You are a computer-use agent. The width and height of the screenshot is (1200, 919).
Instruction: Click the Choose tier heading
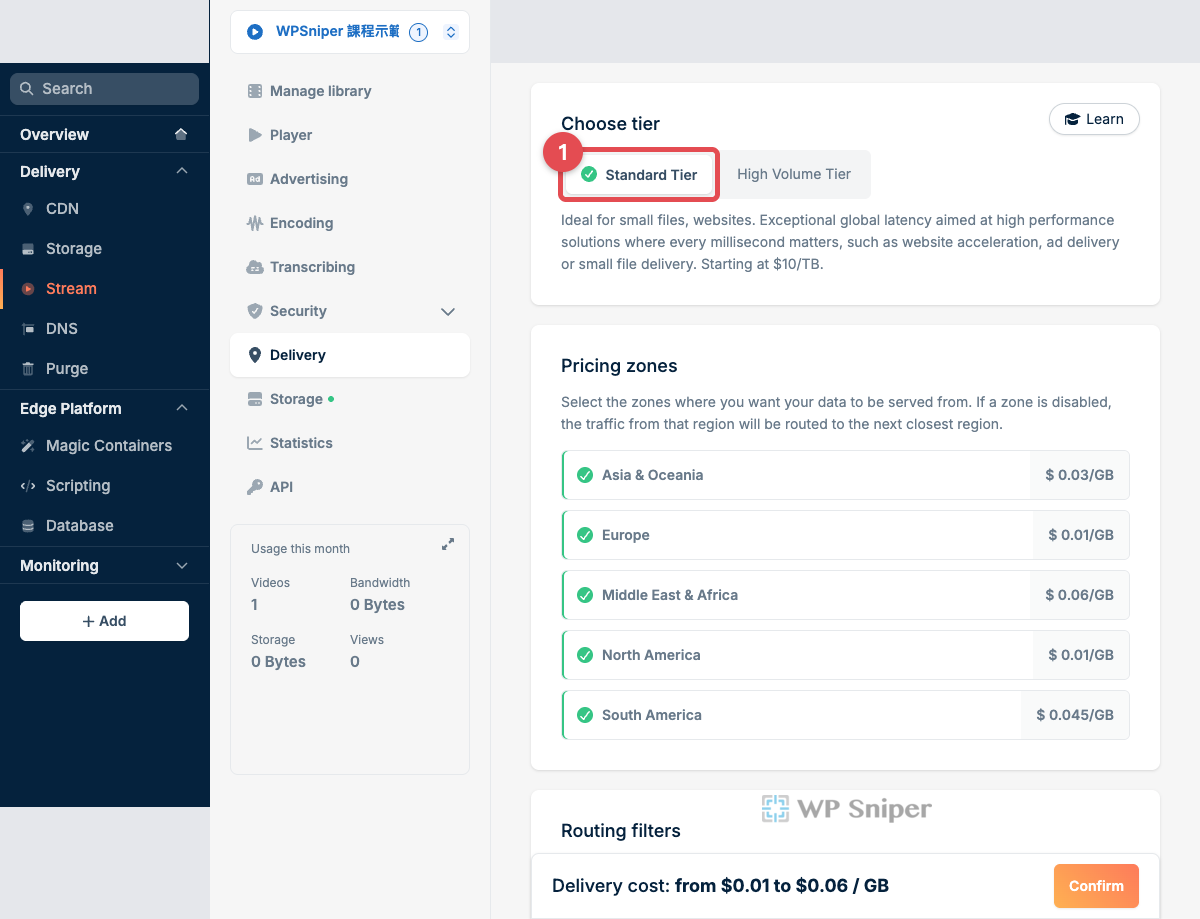[x=610, y=124]
